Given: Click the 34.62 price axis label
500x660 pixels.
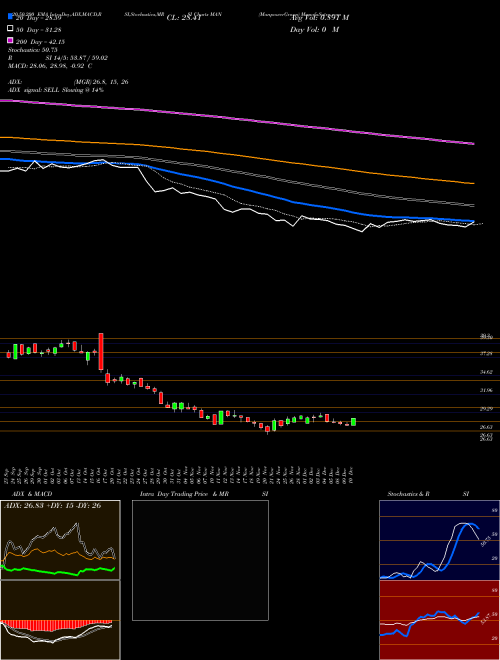Looking at the screenshot, I should click(487, 372).
